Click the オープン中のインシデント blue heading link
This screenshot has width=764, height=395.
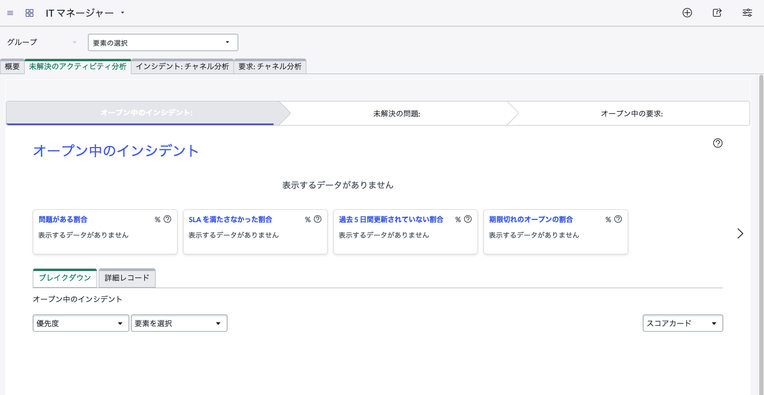coord(116,151)
